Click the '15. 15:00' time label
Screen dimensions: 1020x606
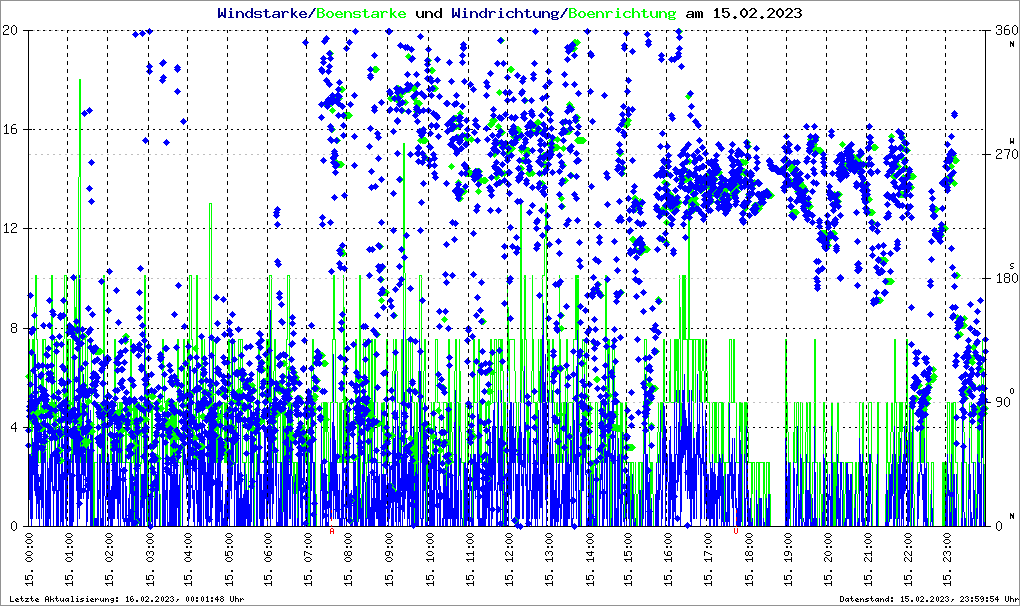(628, 560)
